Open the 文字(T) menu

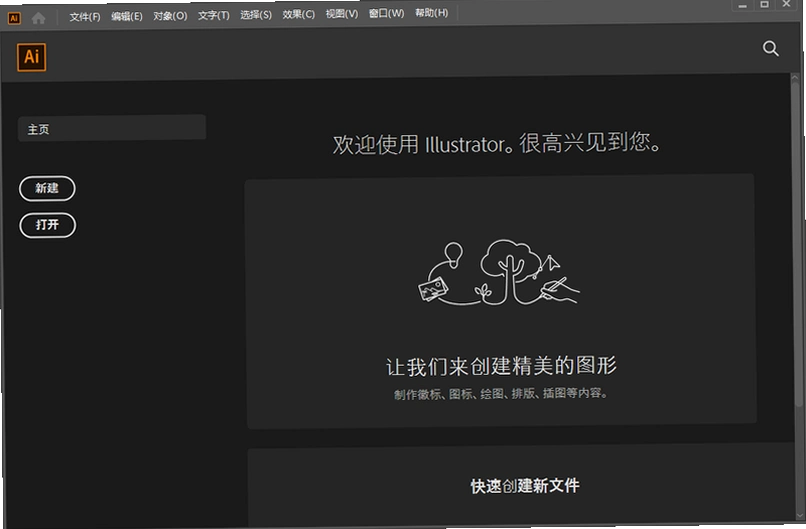coord(214,15)
